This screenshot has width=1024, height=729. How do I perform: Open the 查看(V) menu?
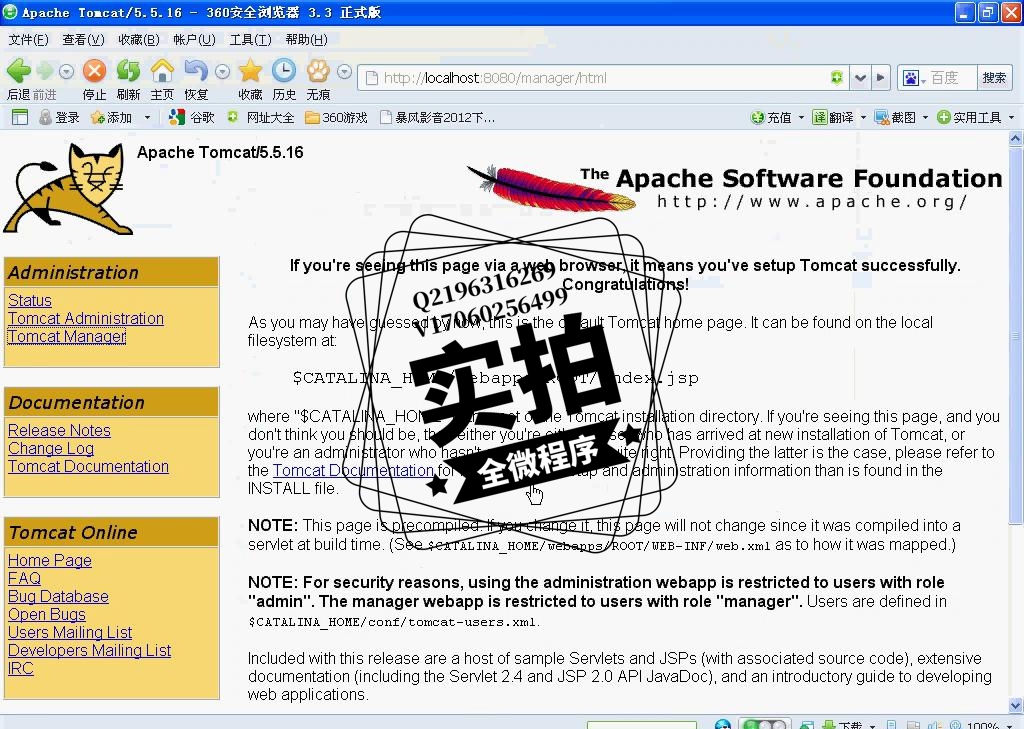click(83, 40)
